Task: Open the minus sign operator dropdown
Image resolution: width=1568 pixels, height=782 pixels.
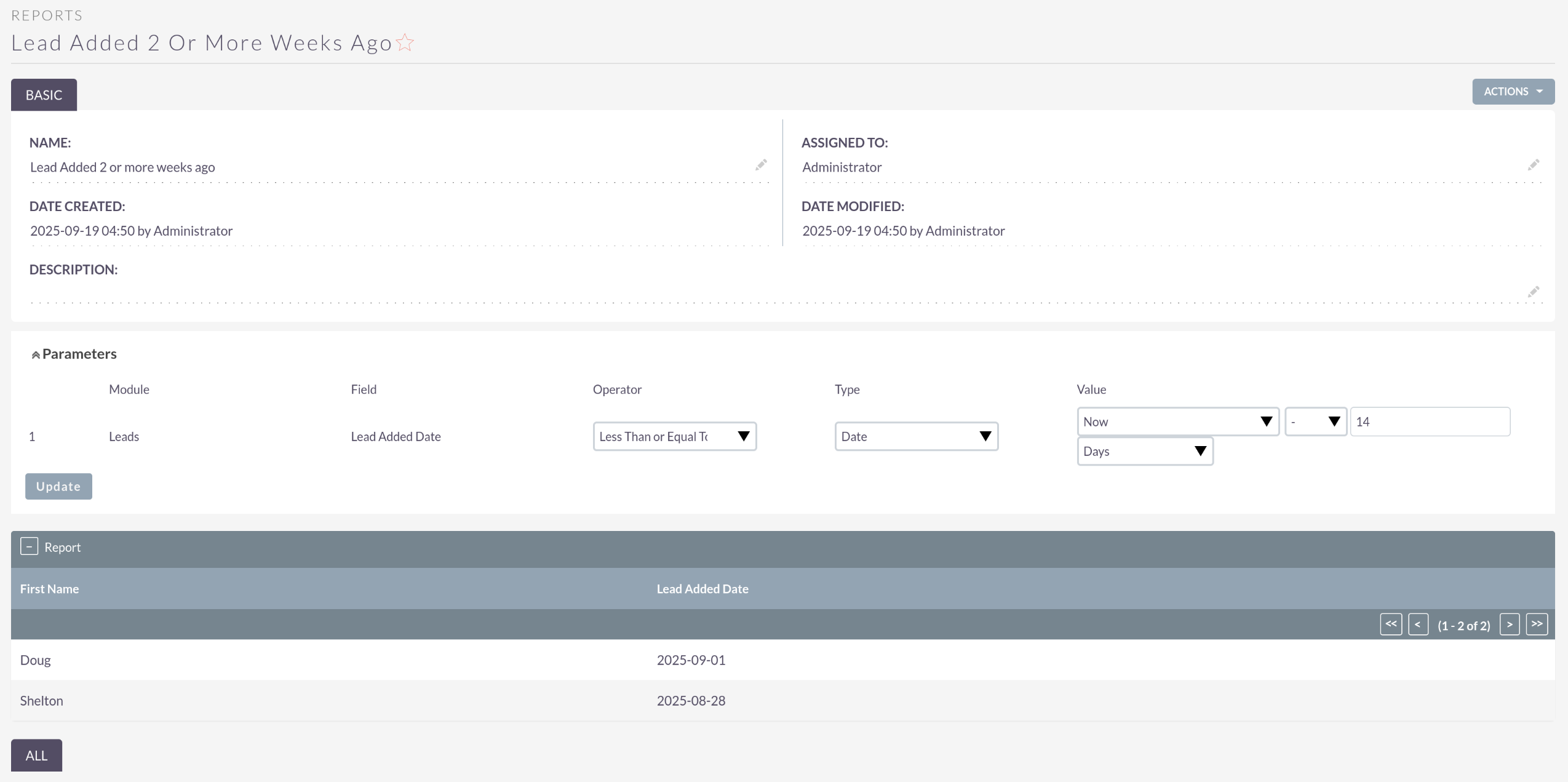Action: click(x=1315, y=421)
